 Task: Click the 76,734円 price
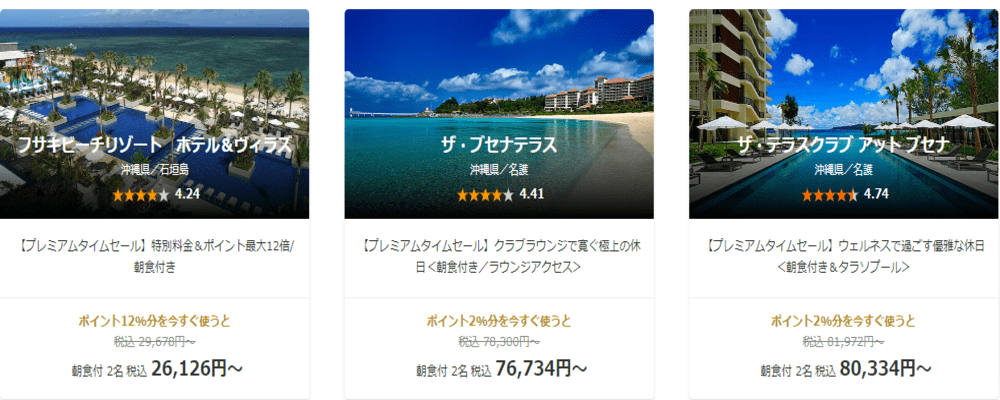pyautogui.click(x=541, y=368)
